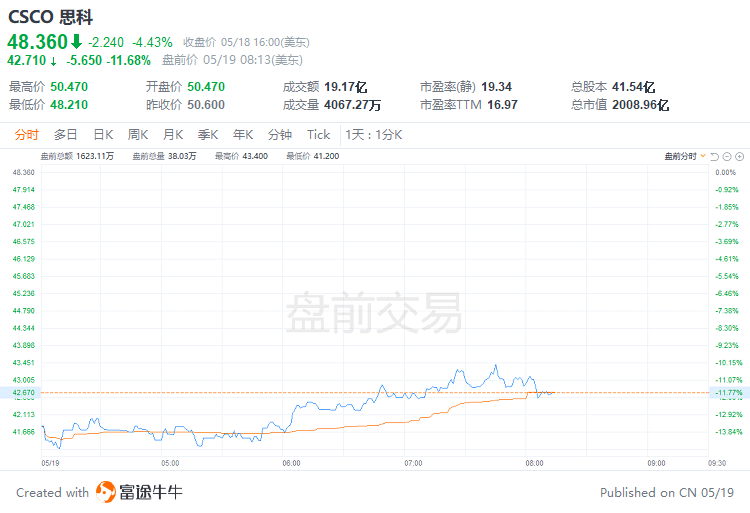Click the pre-market price 42.710
The width and height of the screenshot is (750, 513).
(x=26, y=60)
